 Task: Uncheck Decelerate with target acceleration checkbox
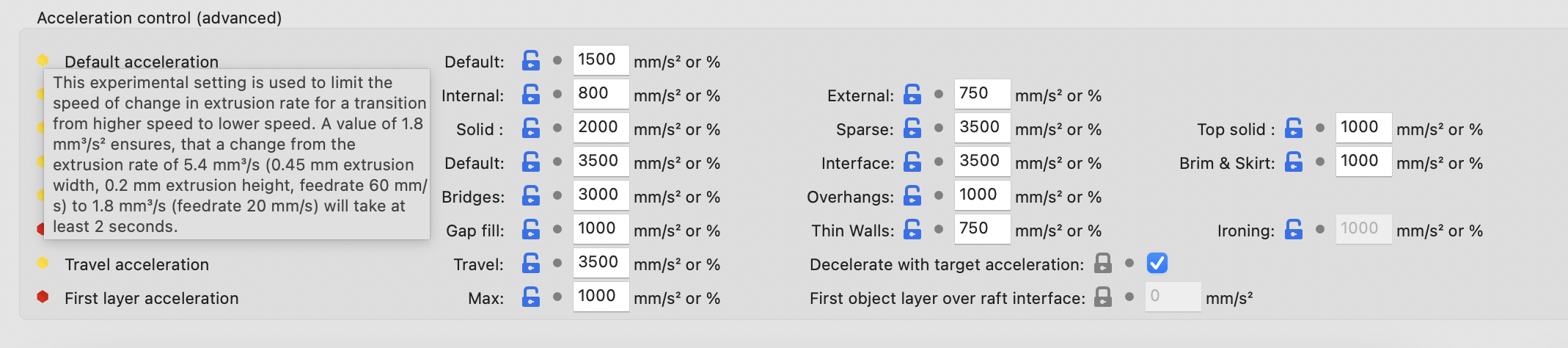click(x=1157, y=263)
